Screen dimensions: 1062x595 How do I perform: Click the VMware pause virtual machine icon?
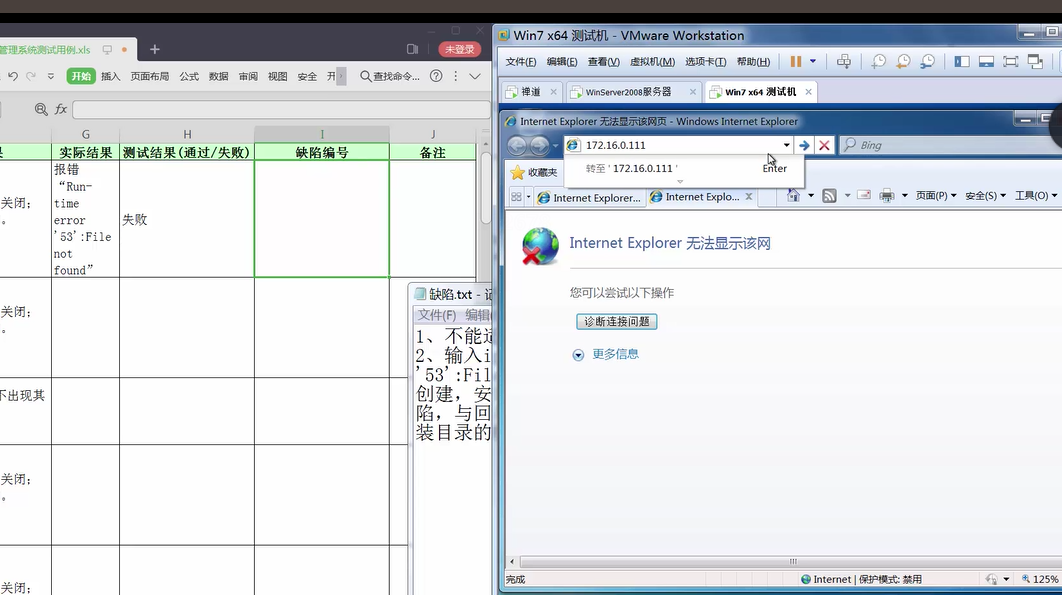click(796, 62)
